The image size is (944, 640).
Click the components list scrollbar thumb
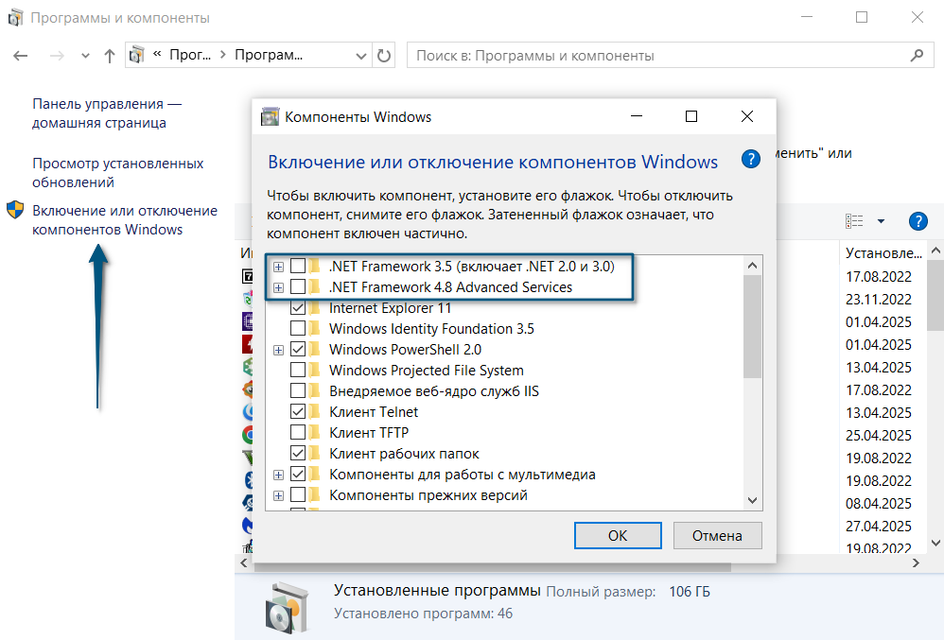pos(752,326)
